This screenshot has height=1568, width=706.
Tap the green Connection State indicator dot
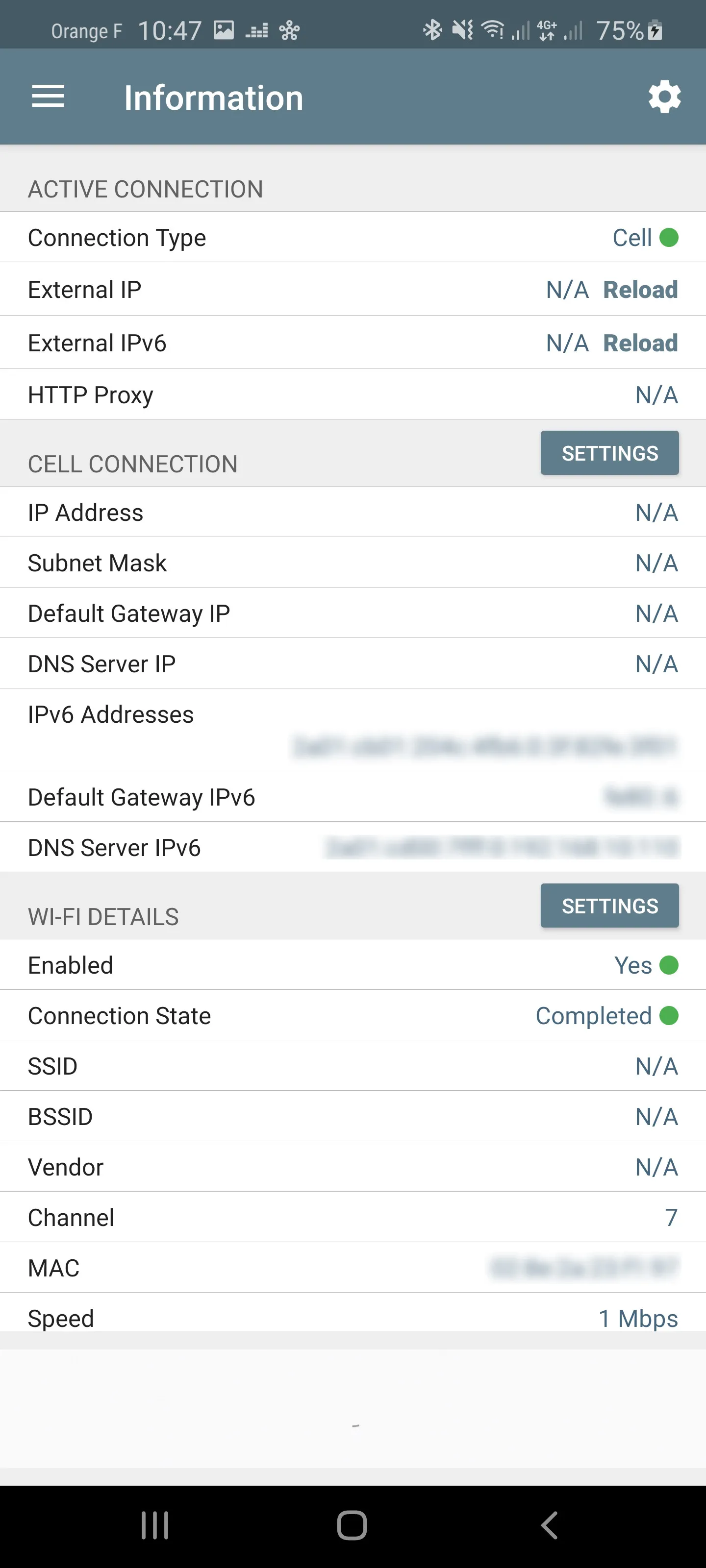pyautogui.click(x=669, y=1015)
